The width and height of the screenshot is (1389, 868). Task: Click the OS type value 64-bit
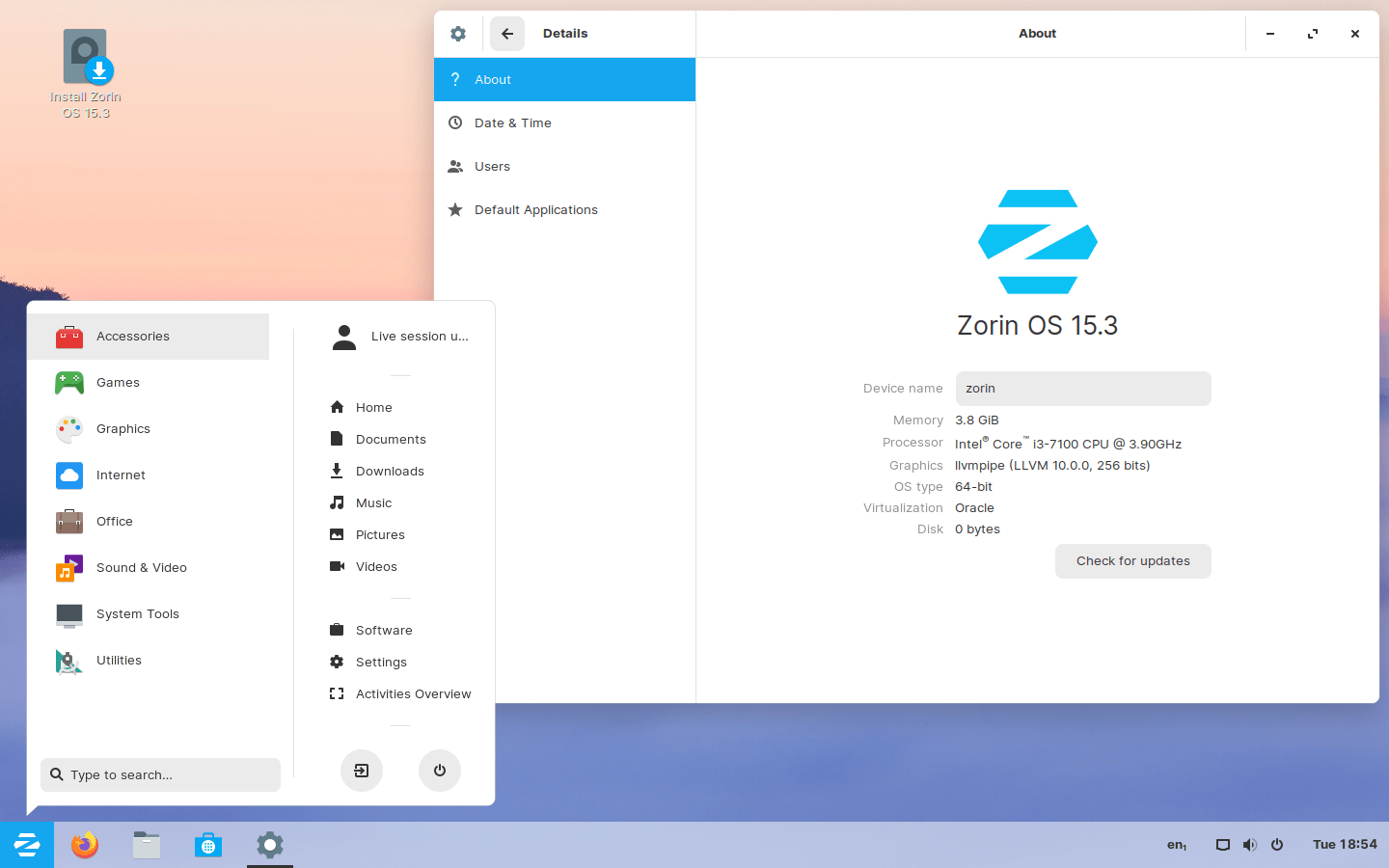pos(973,487)
